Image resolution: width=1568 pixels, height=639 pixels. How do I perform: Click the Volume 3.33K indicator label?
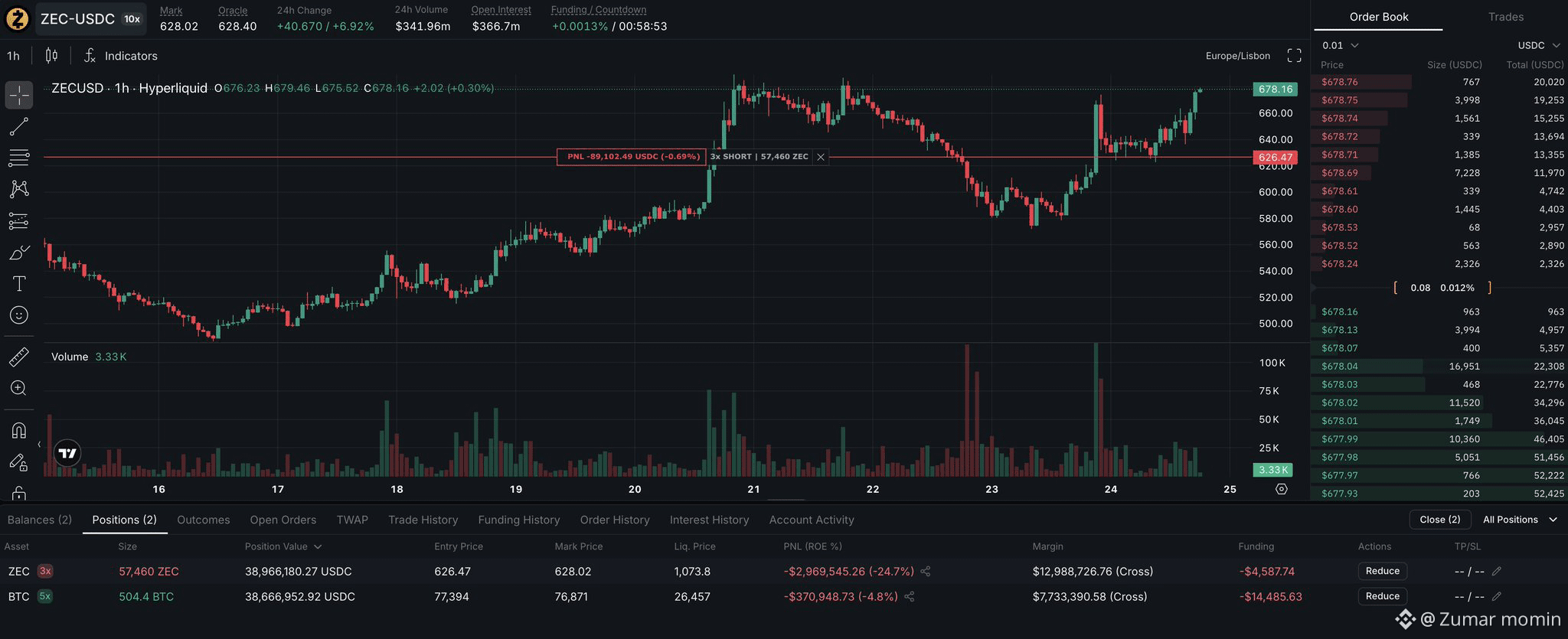click(89, 357)
